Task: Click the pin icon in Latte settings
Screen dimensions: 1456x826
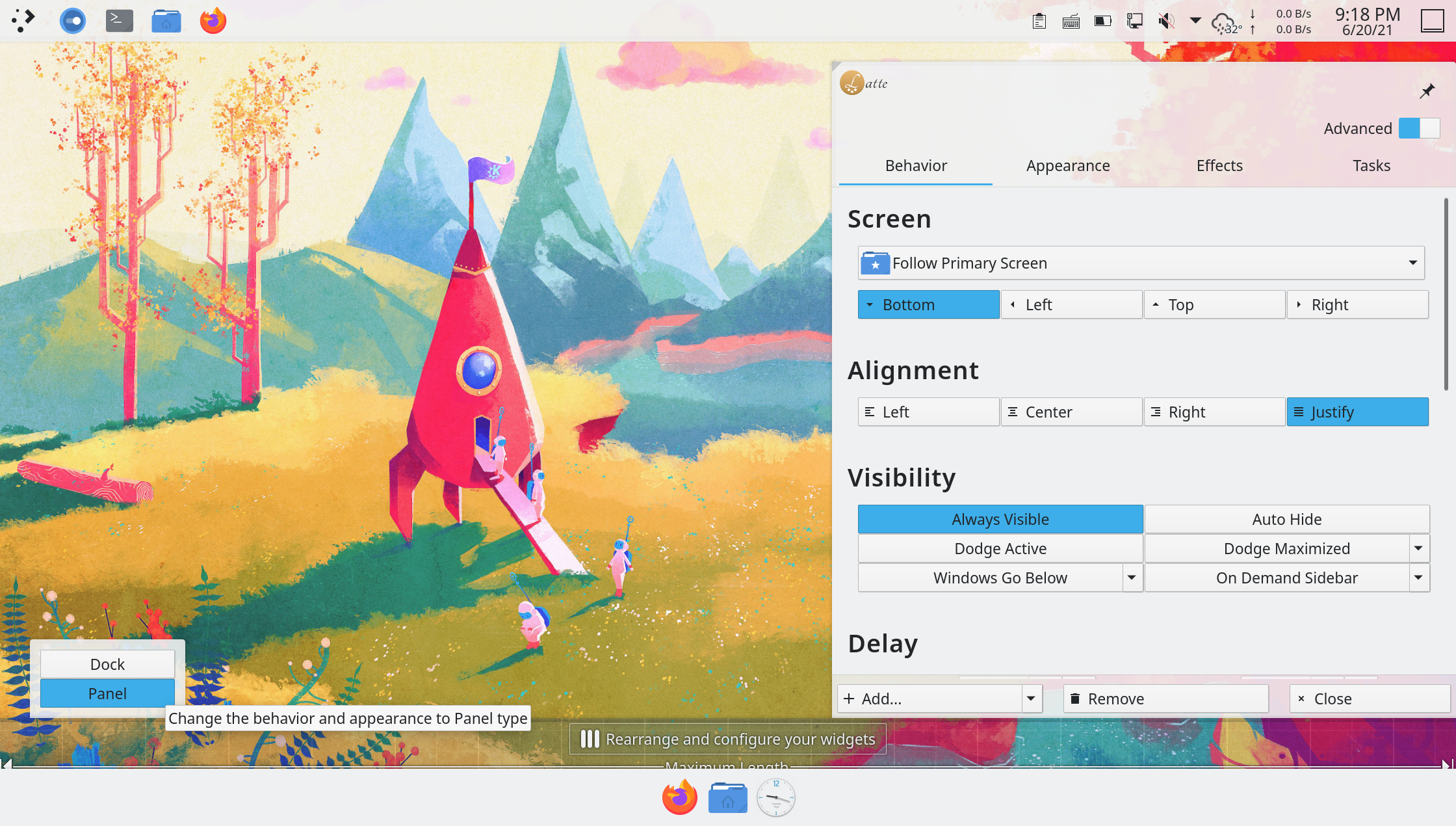Action: [x=1427, y=91]
